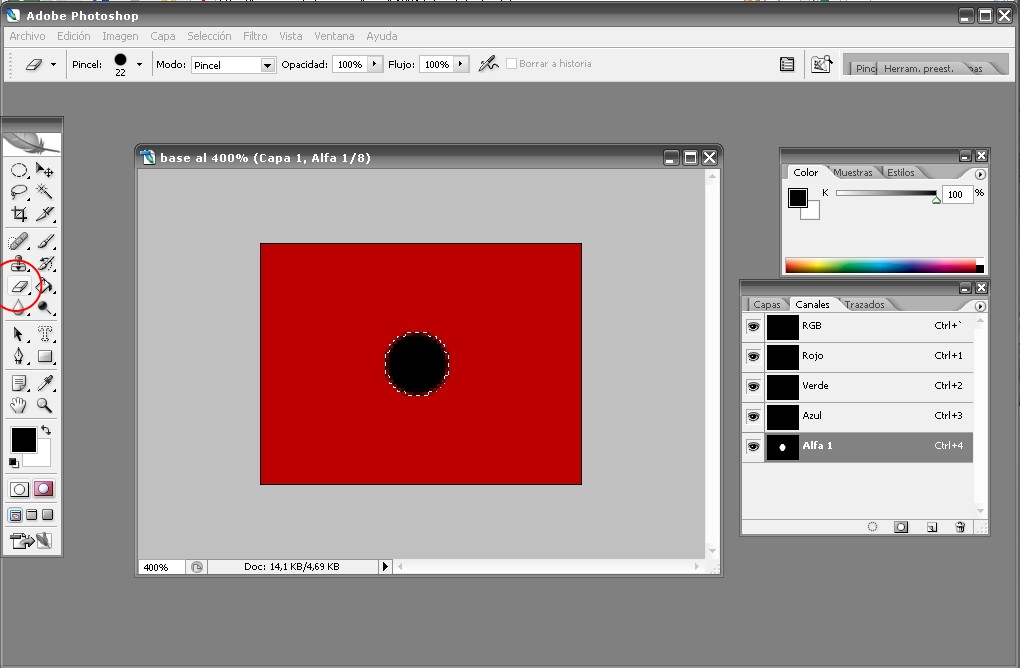This screenshot has width=1020, height=668.
Task: Select the Healing Brush tool
Action: point(19,242)
